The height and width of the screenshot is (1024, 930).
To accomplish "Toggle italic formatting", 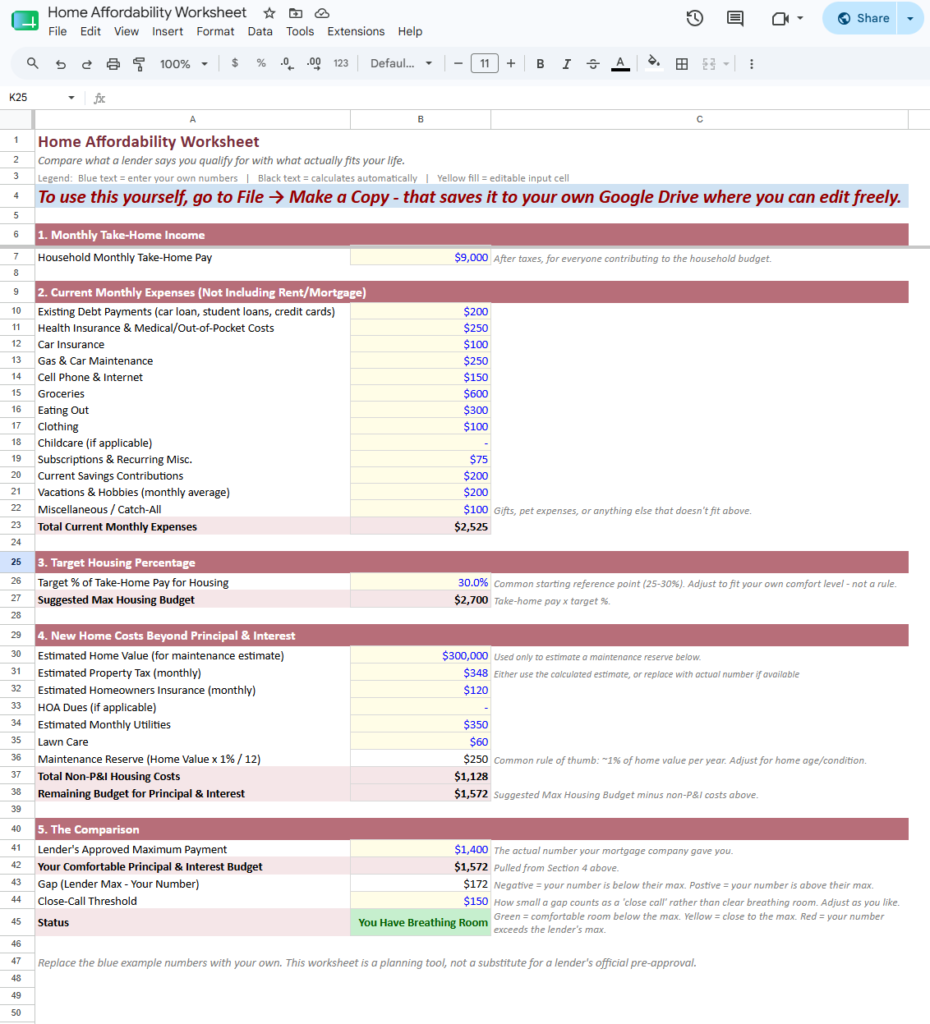I will 566,64.
